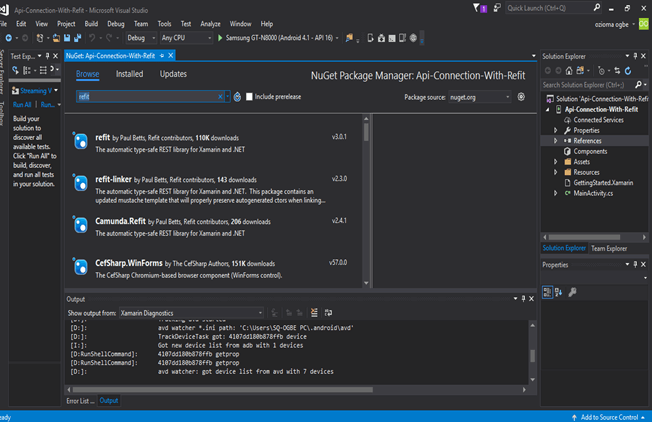Image resolution: width=652 pixels, height=422 pixels.
Task: Click the refresh icon next to search box
Action: (237, 97)
